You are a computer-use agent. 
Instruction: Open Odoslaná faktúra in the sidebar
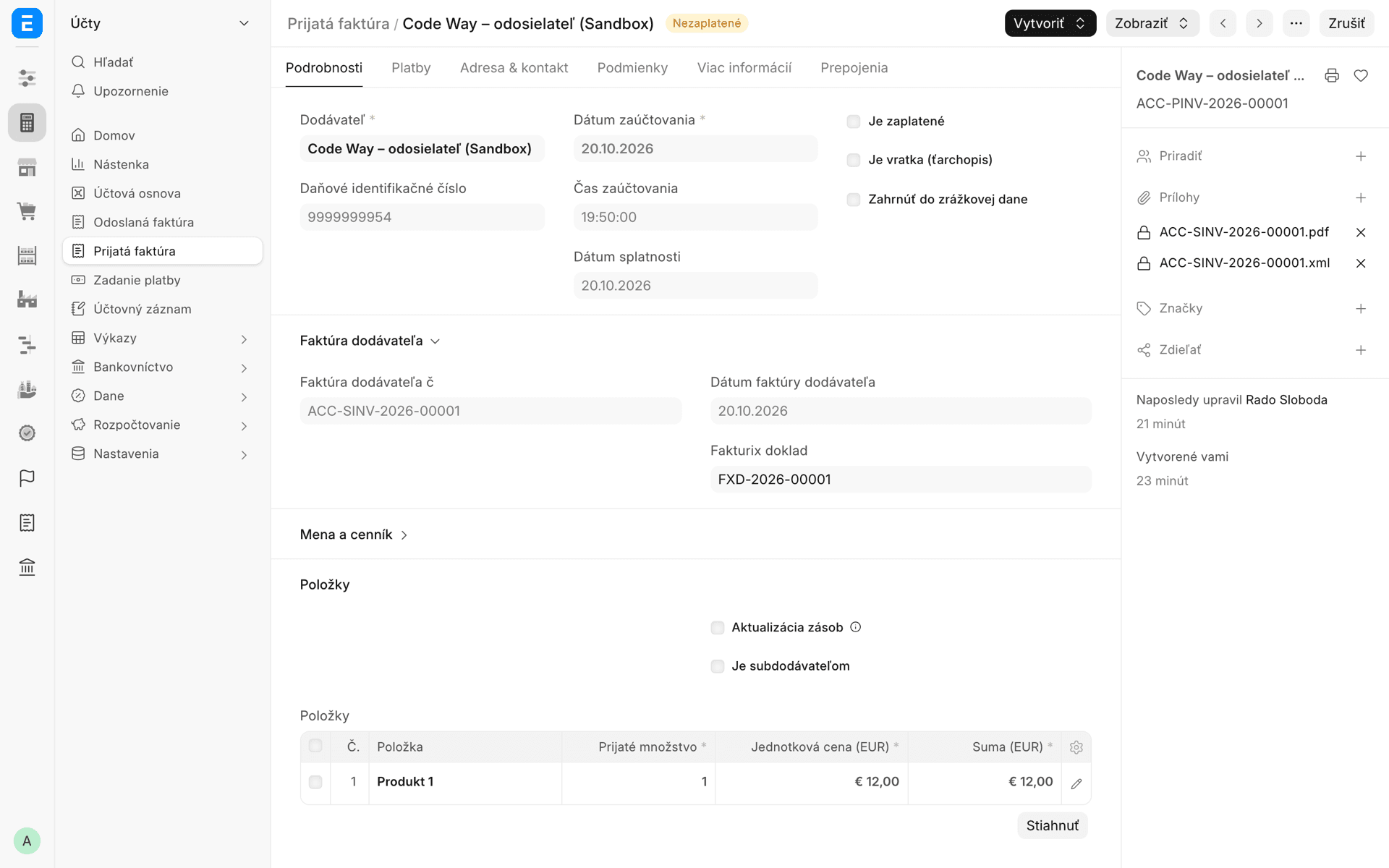pyautogui.click(x=163, y=222)
